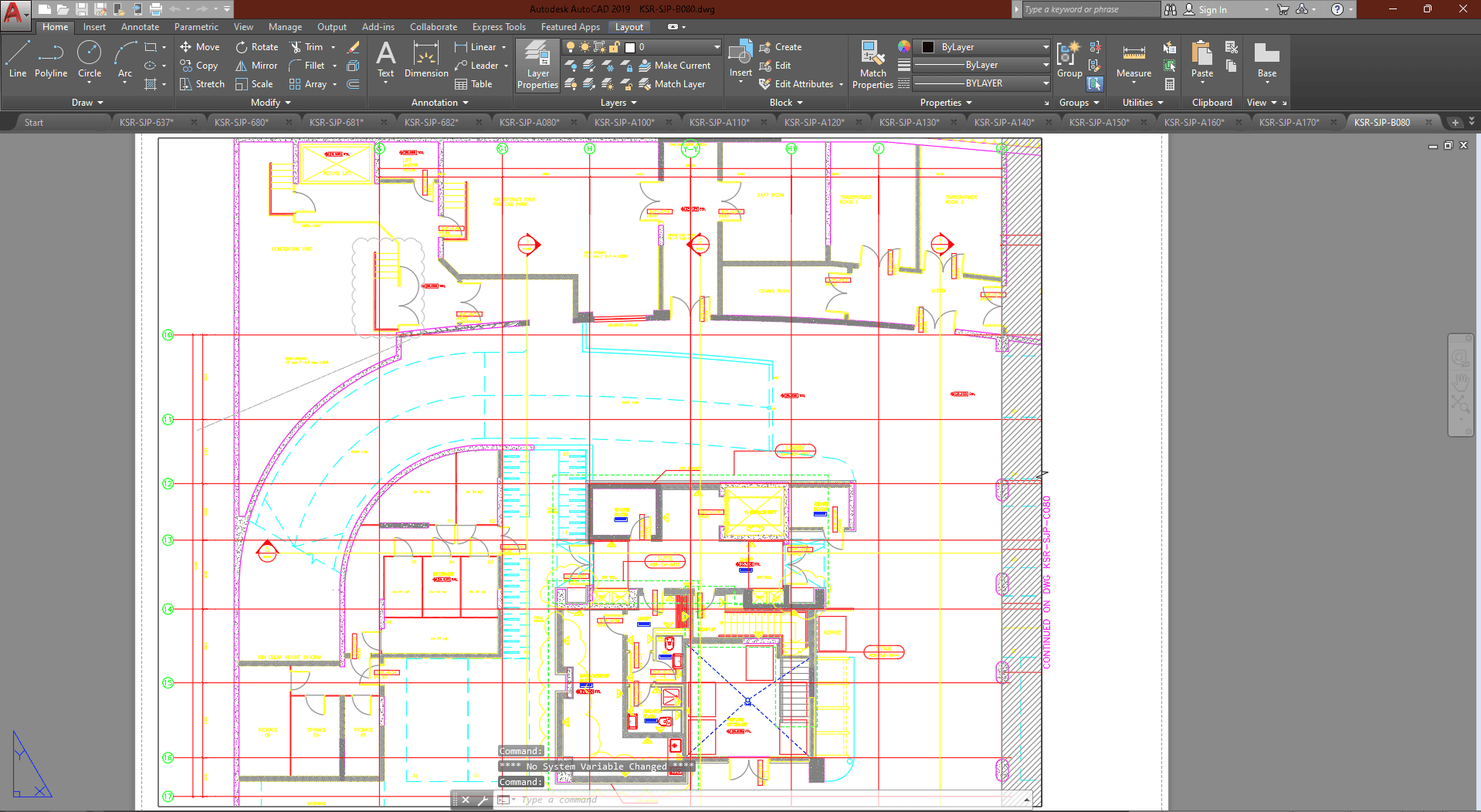Open the Fillet dropdown arrow

(334, 66)
